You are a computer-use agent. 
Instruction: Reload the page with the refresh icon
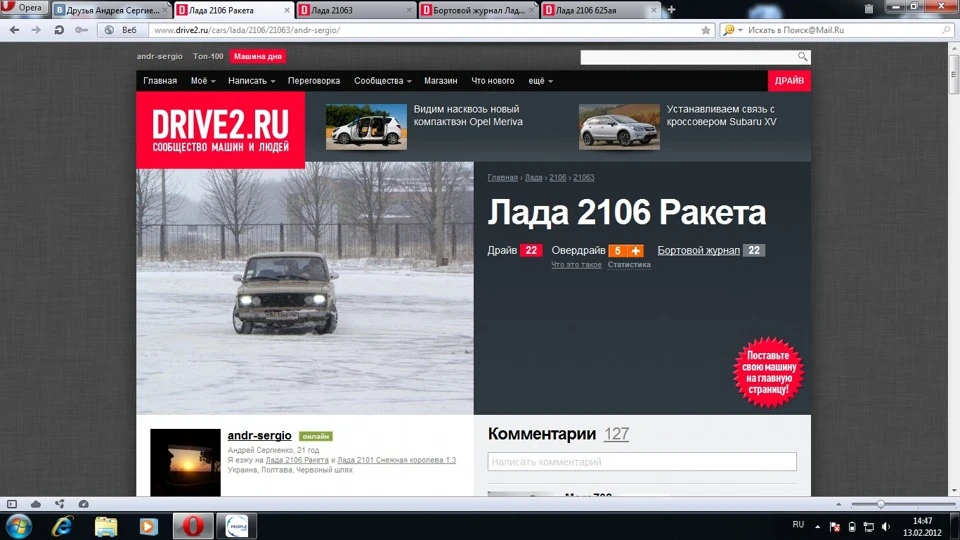tap(59, 30)
